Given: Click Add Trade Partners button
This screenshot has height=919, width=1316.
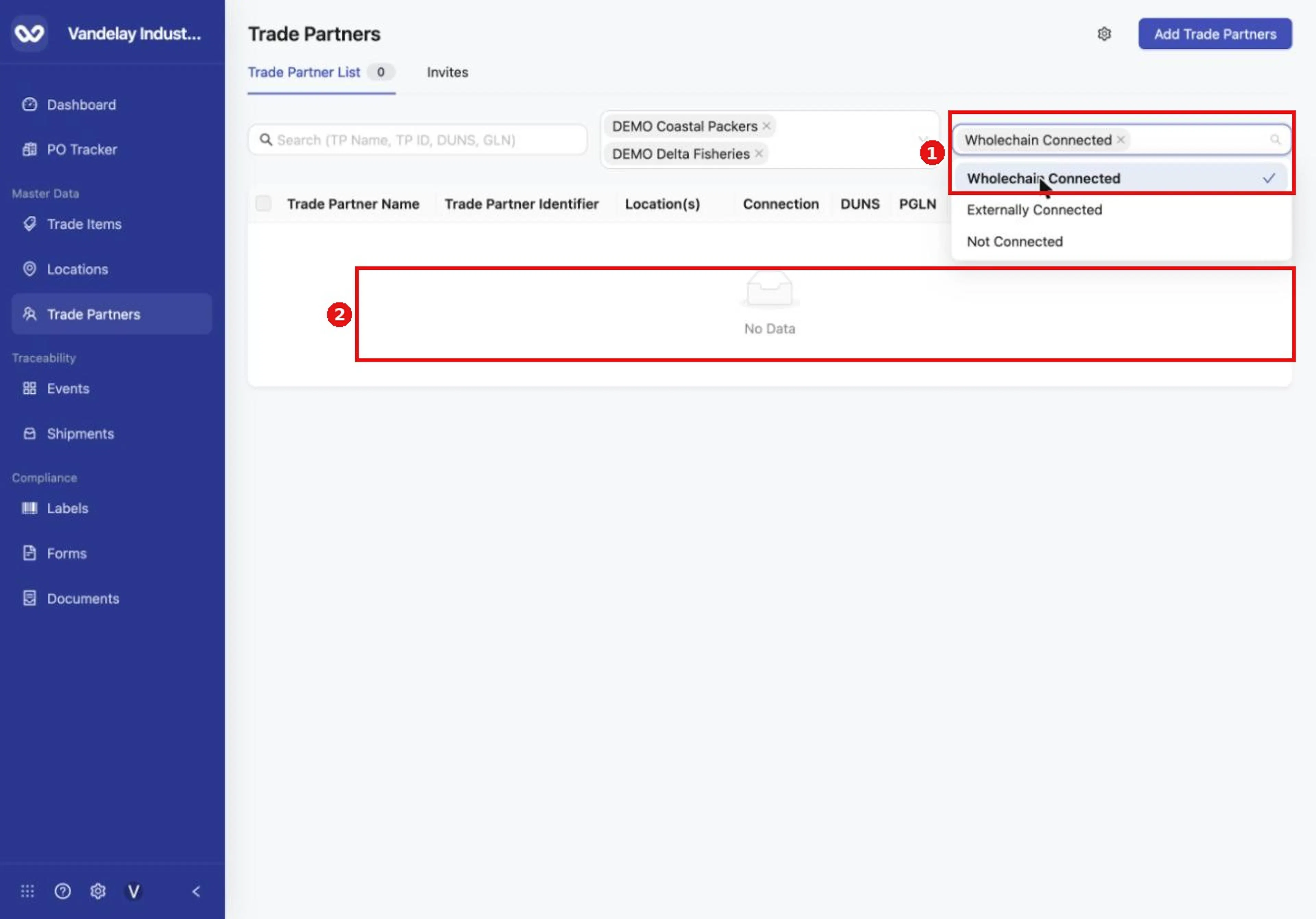Looking at the screenshot, I should tap(1215, 34).
